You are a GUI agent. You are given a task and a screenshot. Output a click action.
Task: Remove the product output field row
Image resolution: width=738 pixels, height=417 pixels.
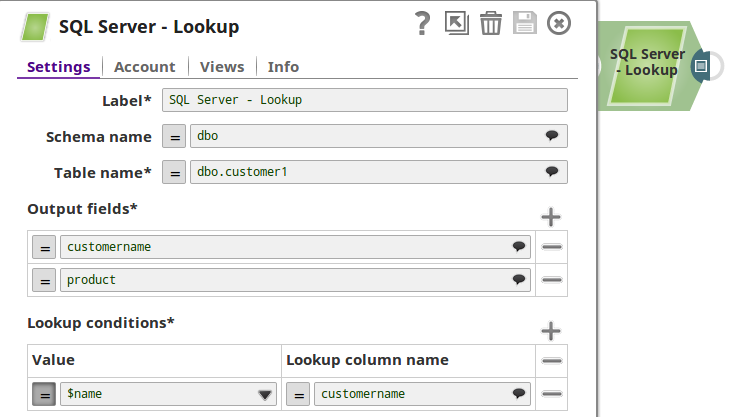click(x=552, y=280)
